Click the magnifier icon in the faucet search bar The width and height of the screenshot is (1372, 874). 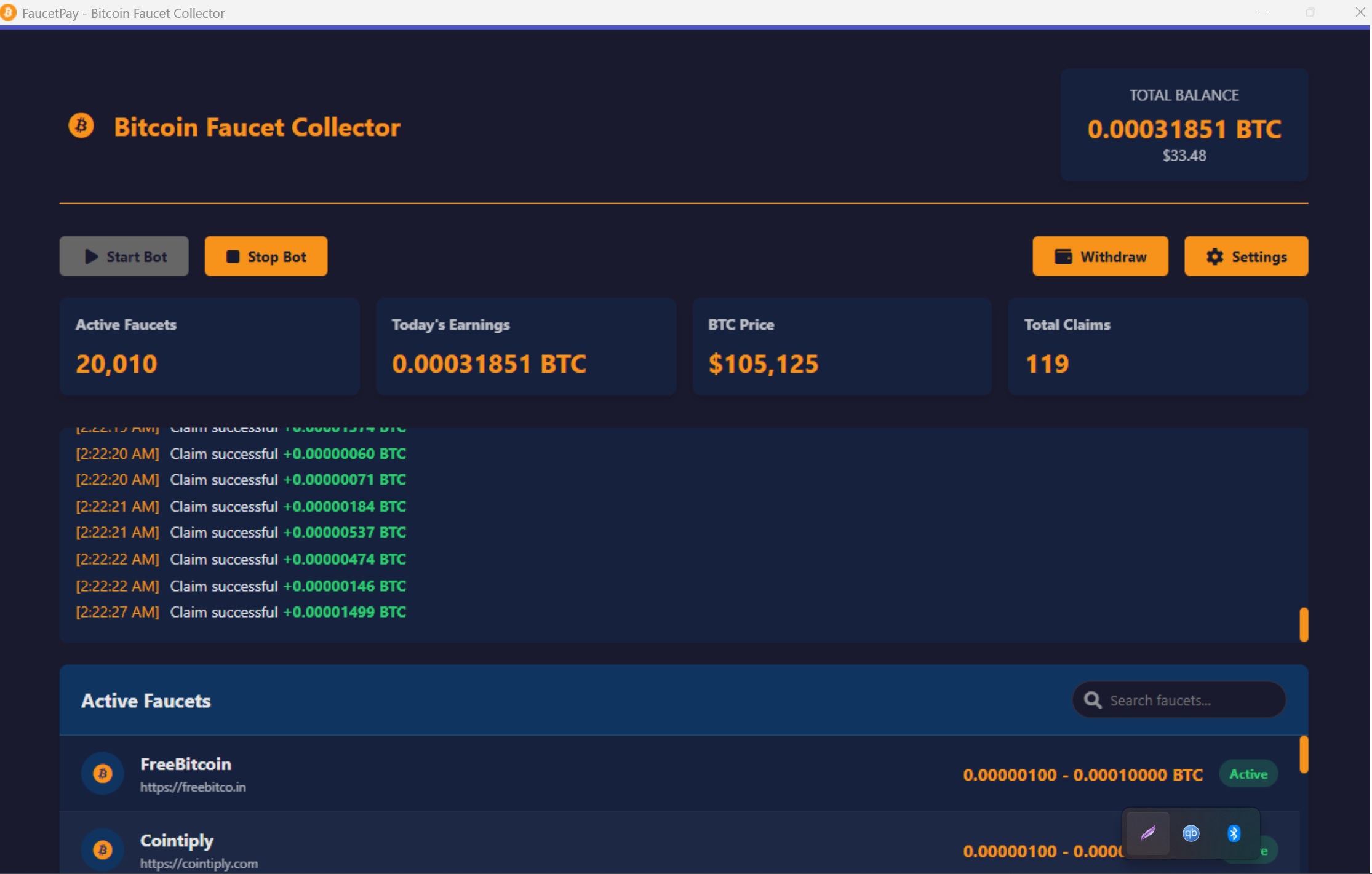1093,700
